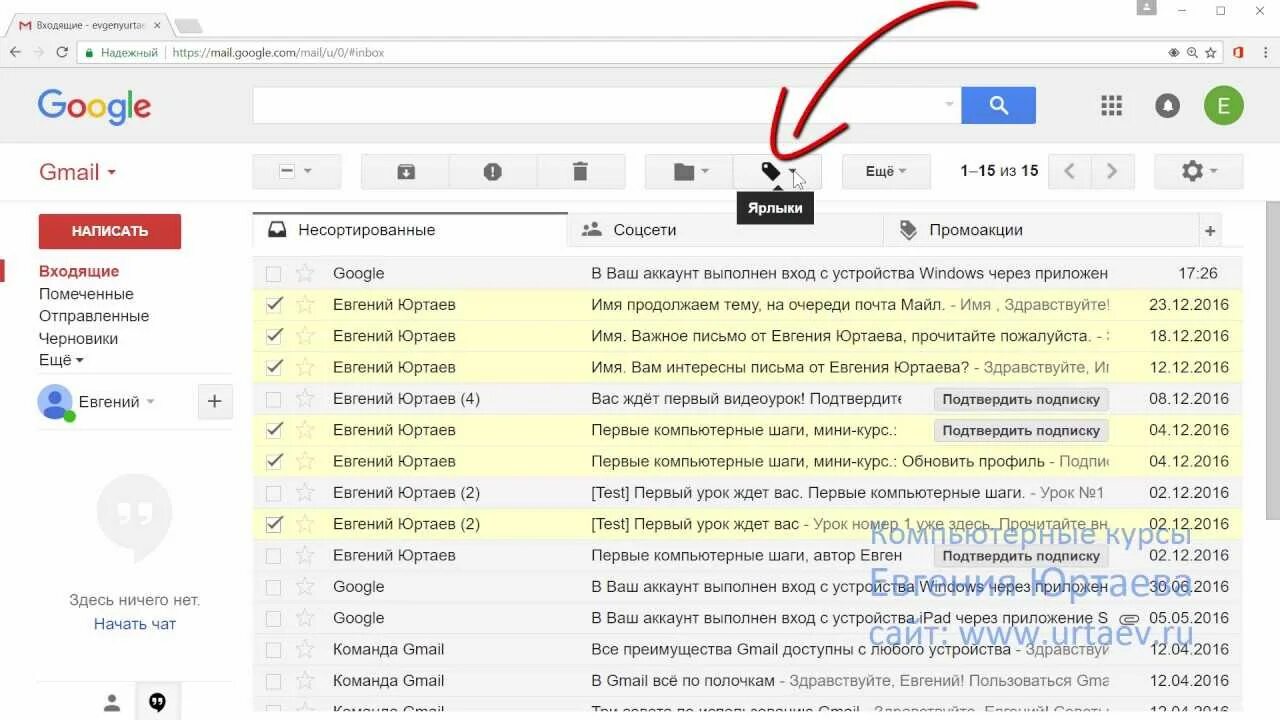This screenshot has height=720, width=1280.
Task: Uncheck the 23.12.2016 message checkbox
Action: click(x=274, y=304)
